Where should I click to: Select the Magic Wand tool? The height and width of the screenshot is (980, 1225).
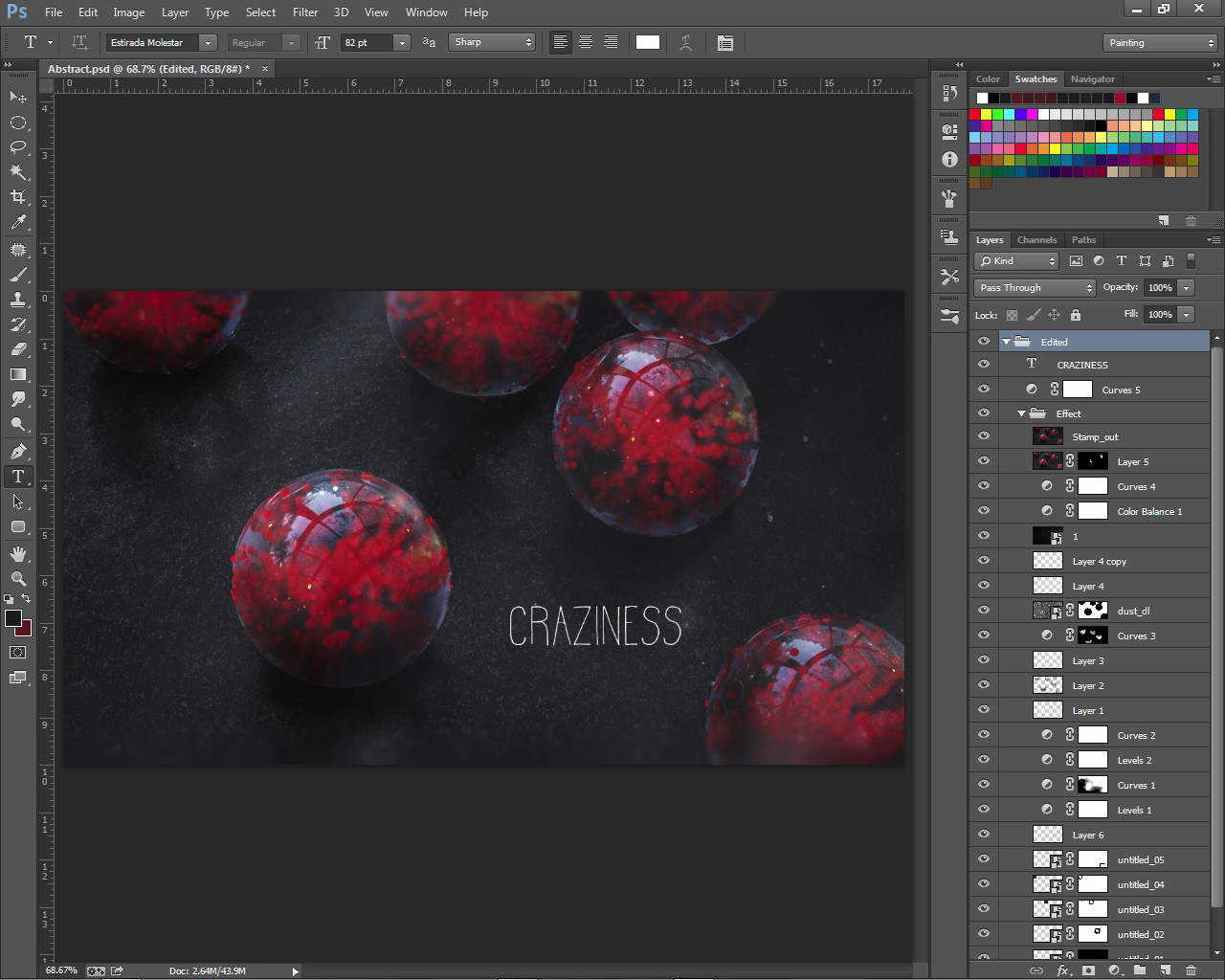coord(18,172)
